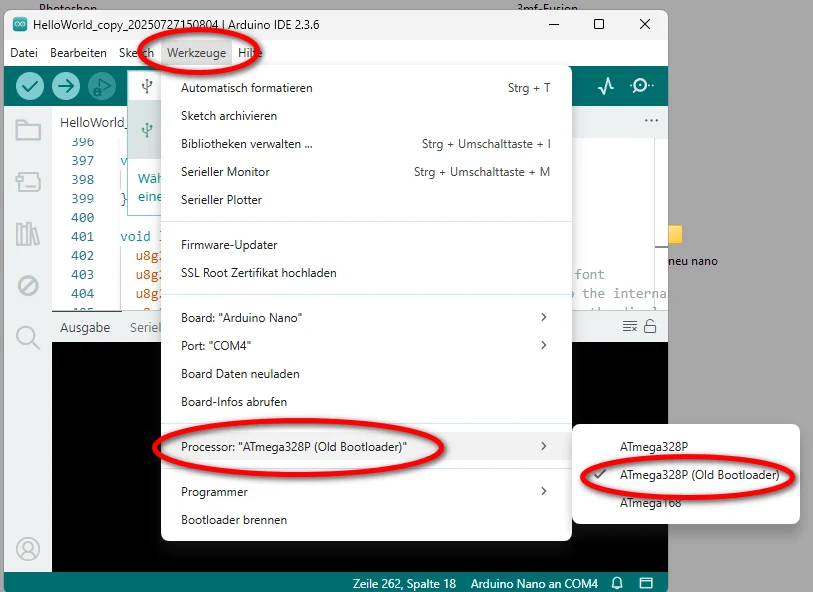Open the Serial Monitor magnifier icon
Screen dimensions: 813x592
pyautogui.click(x=641, y=86)
